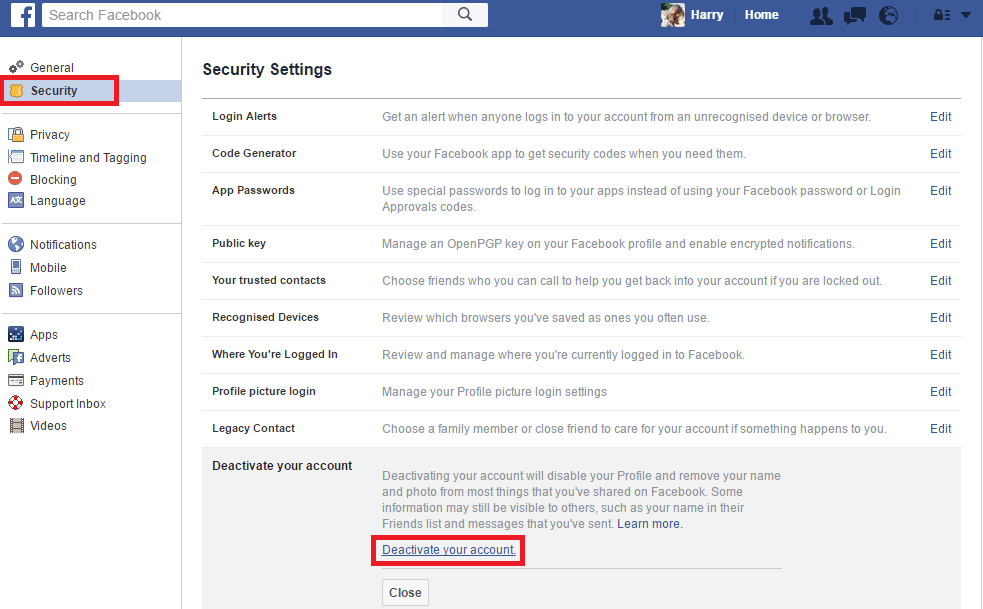
Task: Check notifications via the globe icon
Action: (x=888, y=15)
